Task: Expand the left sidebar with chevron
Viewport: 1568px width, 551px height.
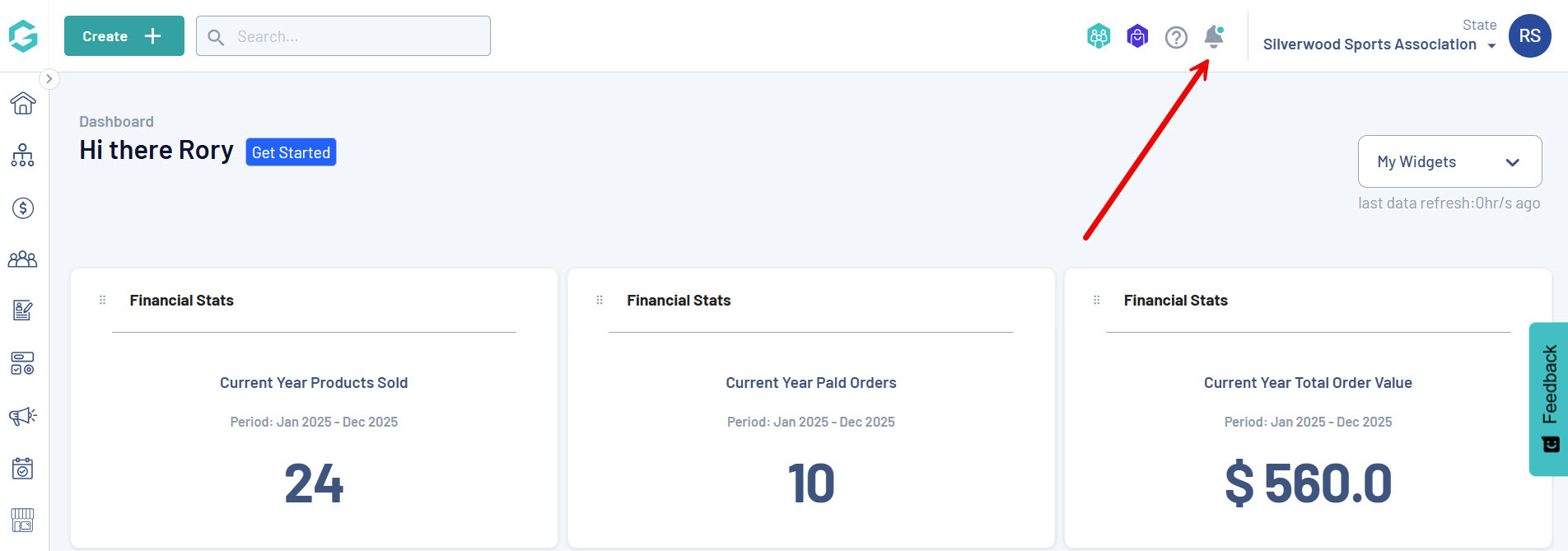Action: [x=49, y=79]
